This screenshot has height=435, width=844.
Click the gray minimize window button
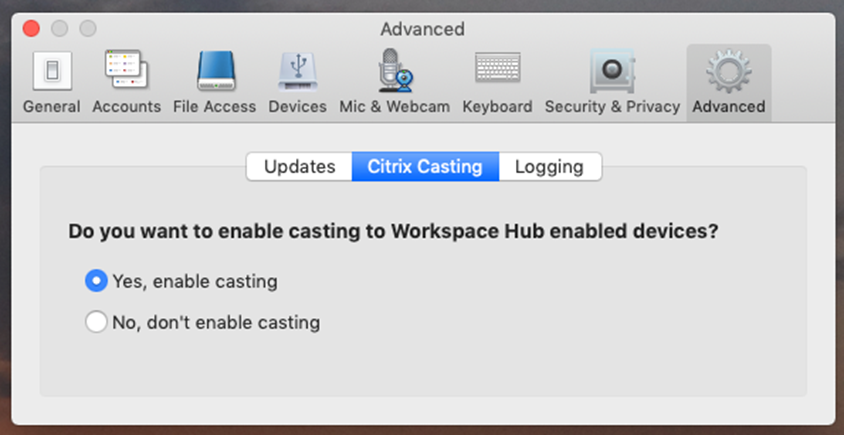coord(60,29)
